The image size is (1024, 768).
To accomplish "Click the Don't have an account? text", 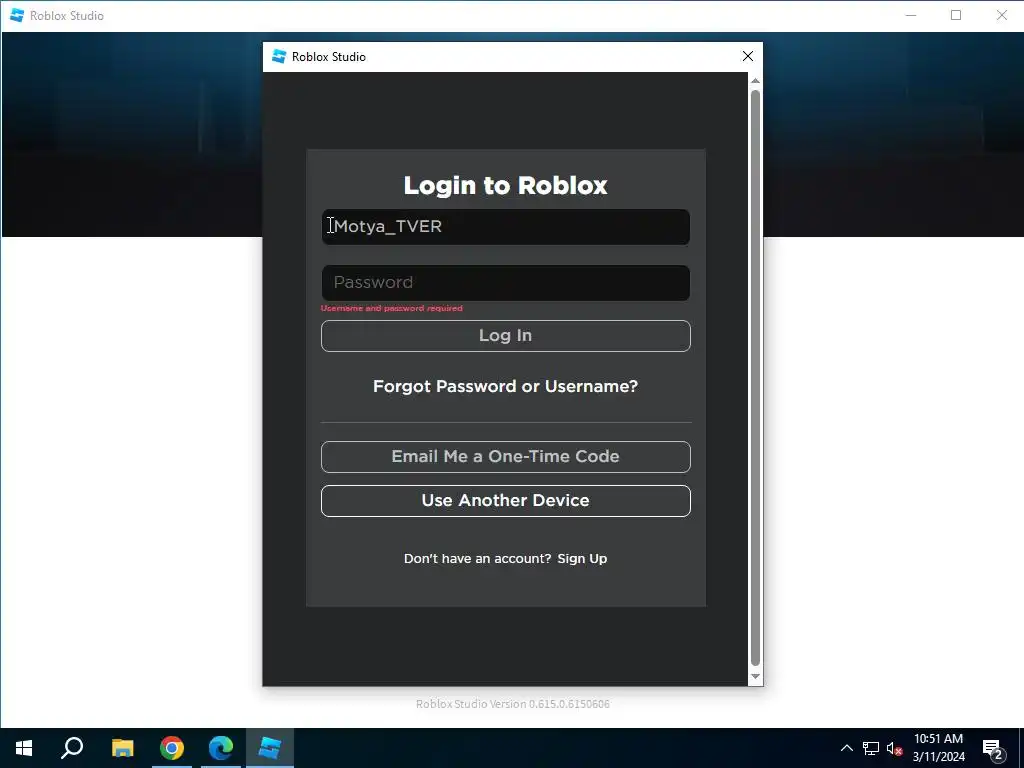I will click(x=477, y=558).
